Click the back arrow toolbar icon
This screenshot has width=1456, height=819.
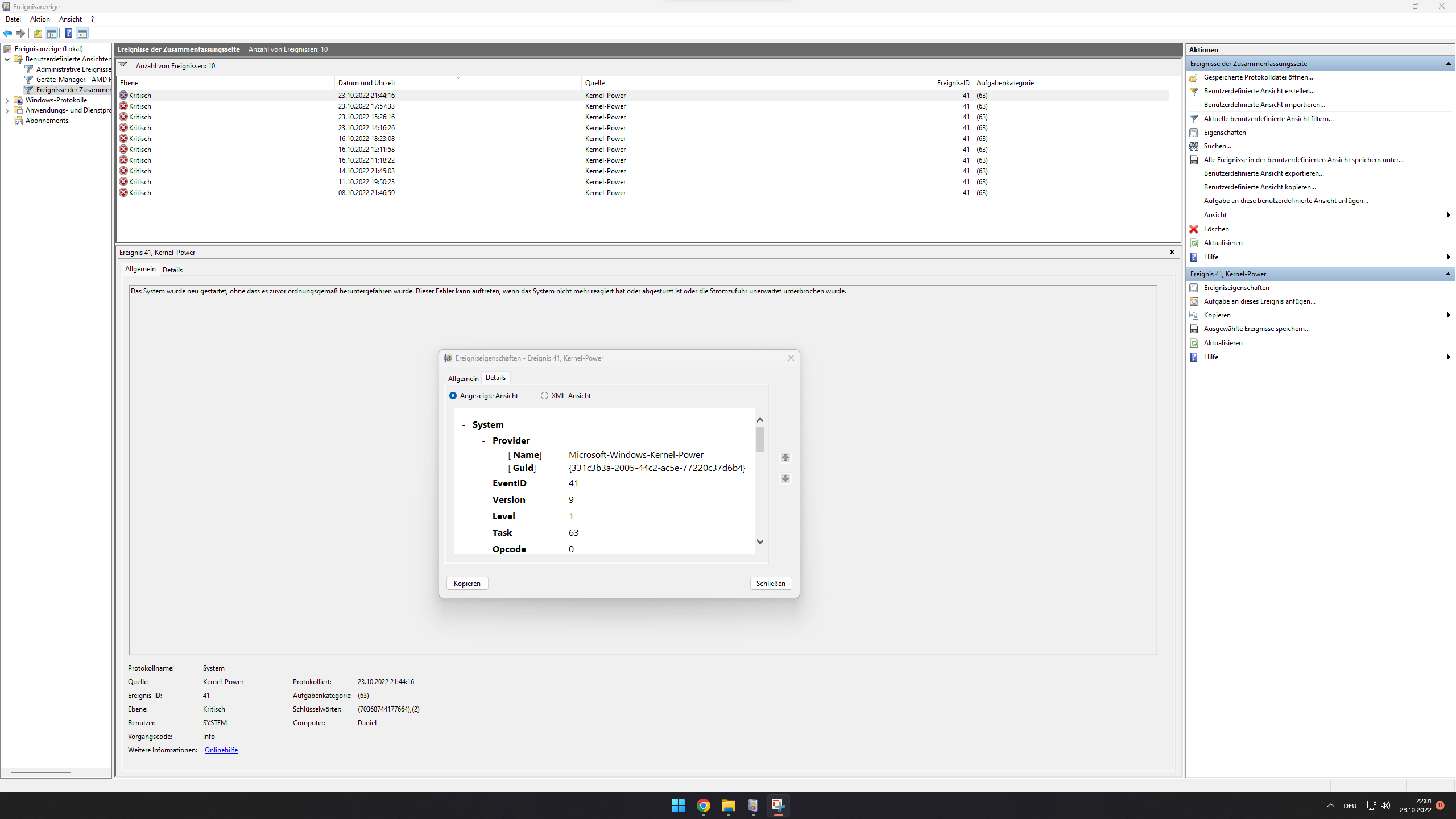7,33
